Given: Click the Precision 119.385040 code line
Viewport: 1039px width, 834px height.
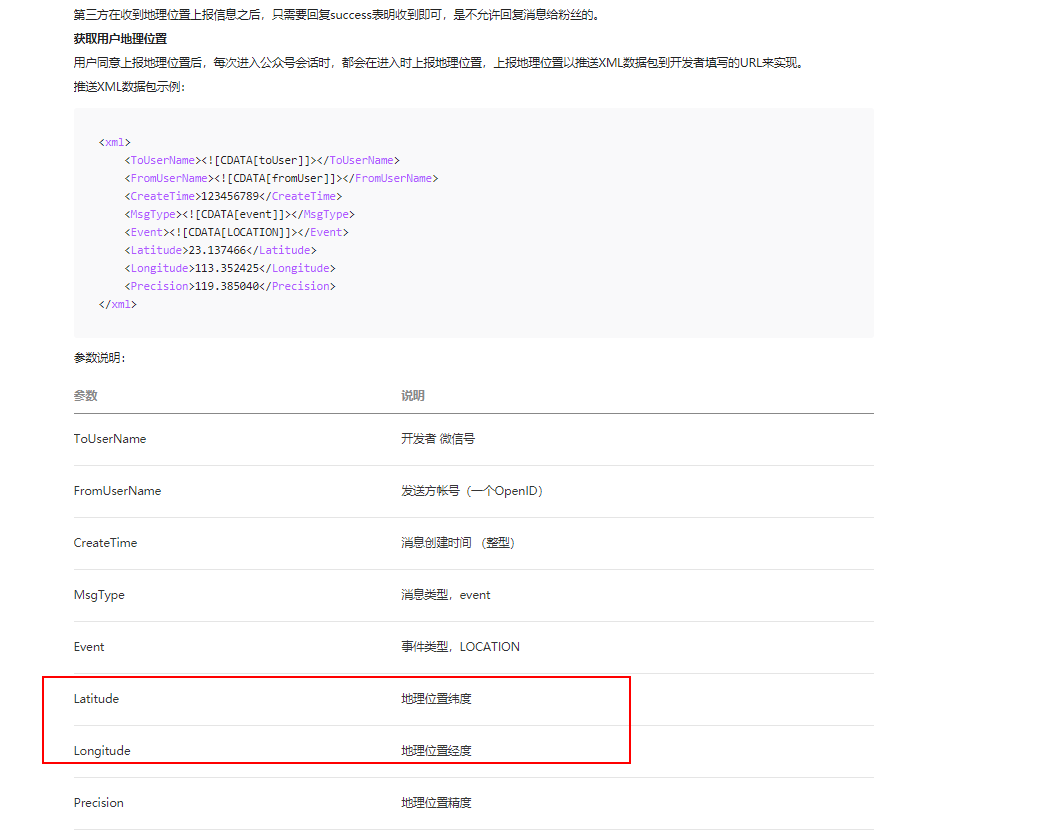Looking at the screenshot, I should 230,286.
